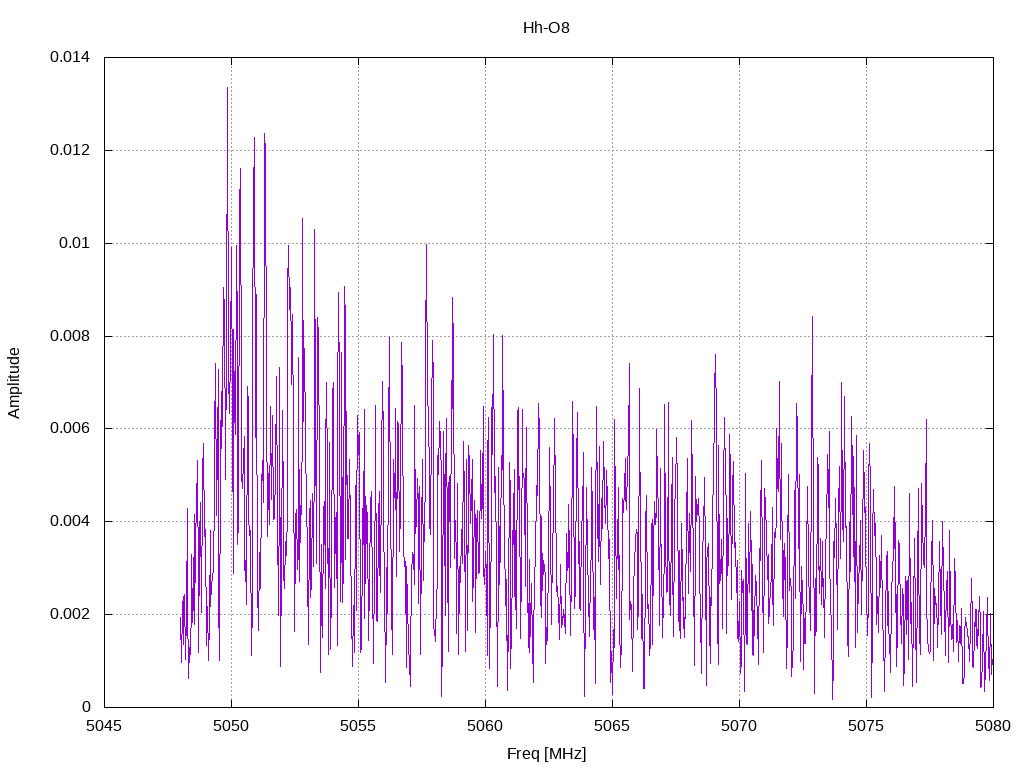Click the 5080 x-axis tick label
The image size is (1024, 768).
pos(993,726)
